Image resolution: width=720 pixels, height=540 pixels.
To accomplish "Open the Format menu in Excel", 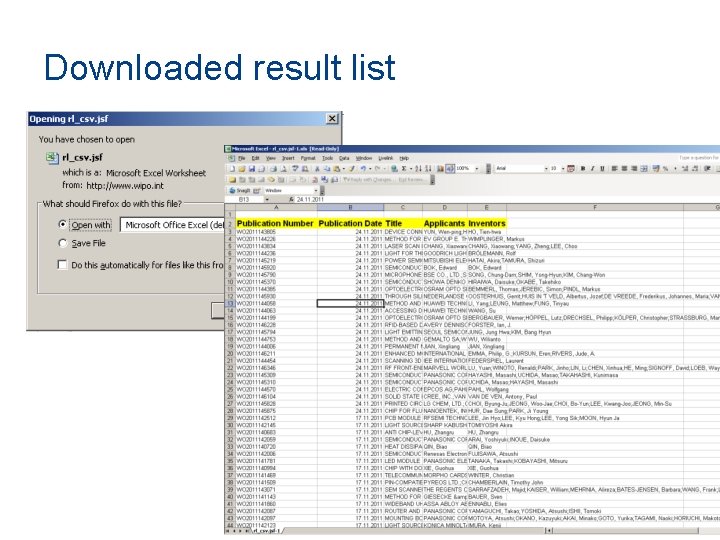I will tap(308, 158).
